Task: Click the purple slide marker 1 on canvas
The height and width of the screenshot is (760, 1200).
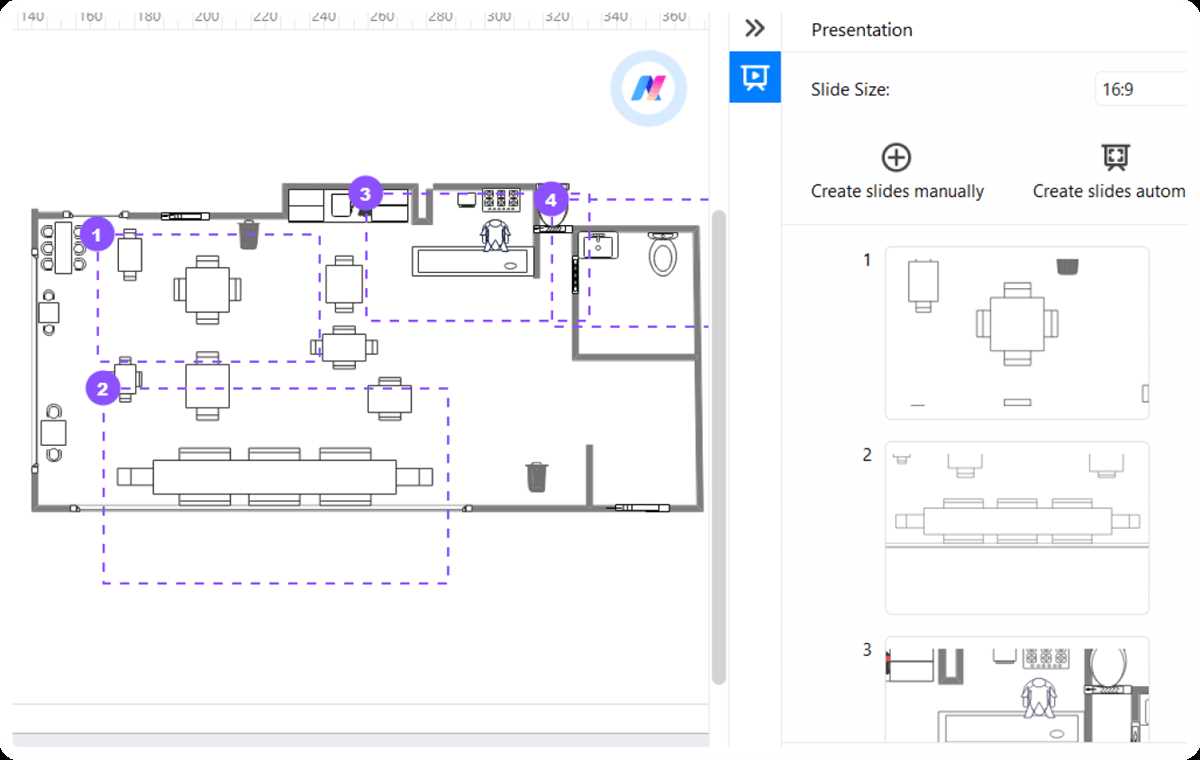Action: tap(96, 236)
